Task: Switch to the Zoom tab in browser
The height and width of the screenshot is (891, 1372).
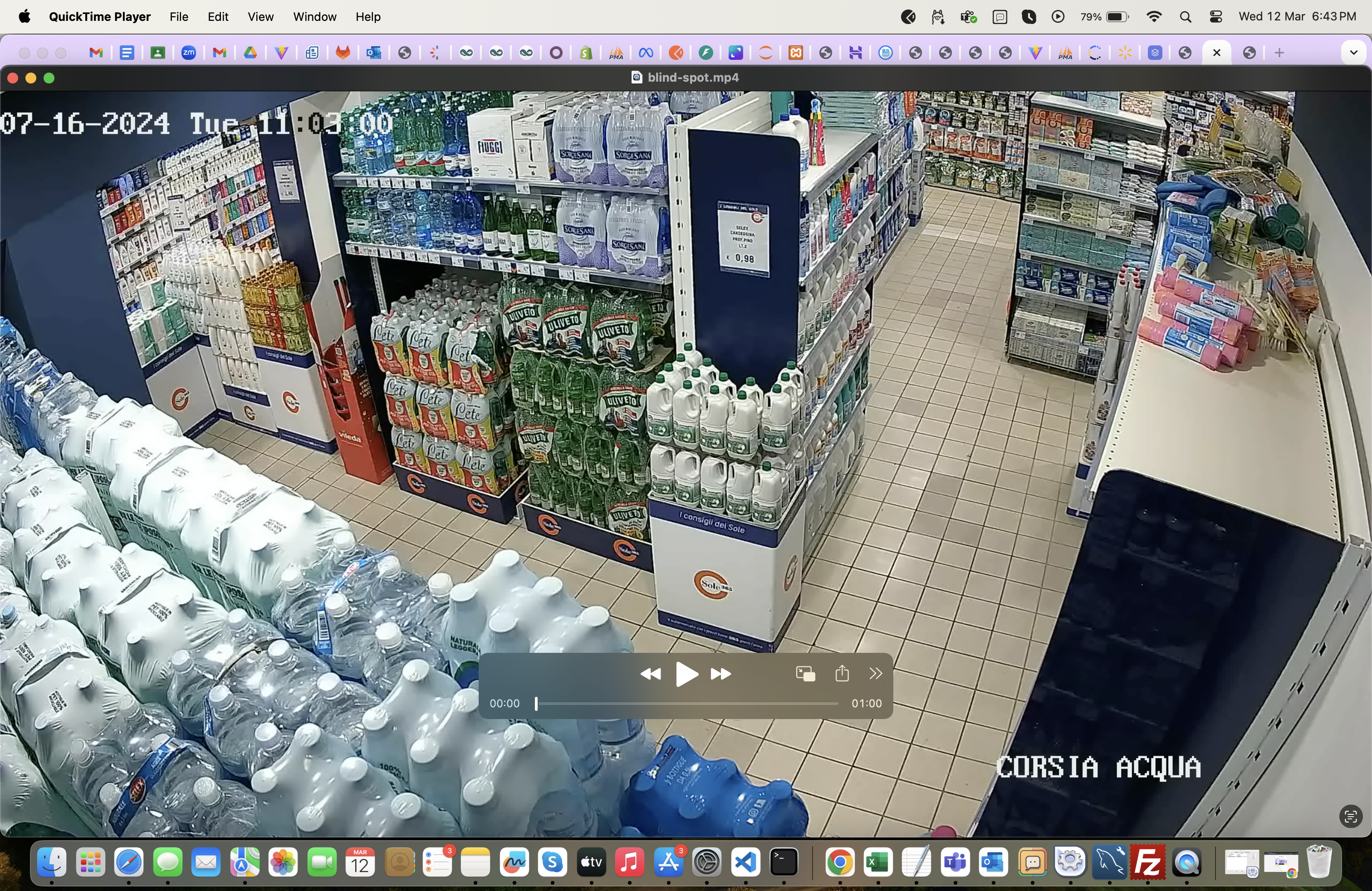Action: point(188,53)
